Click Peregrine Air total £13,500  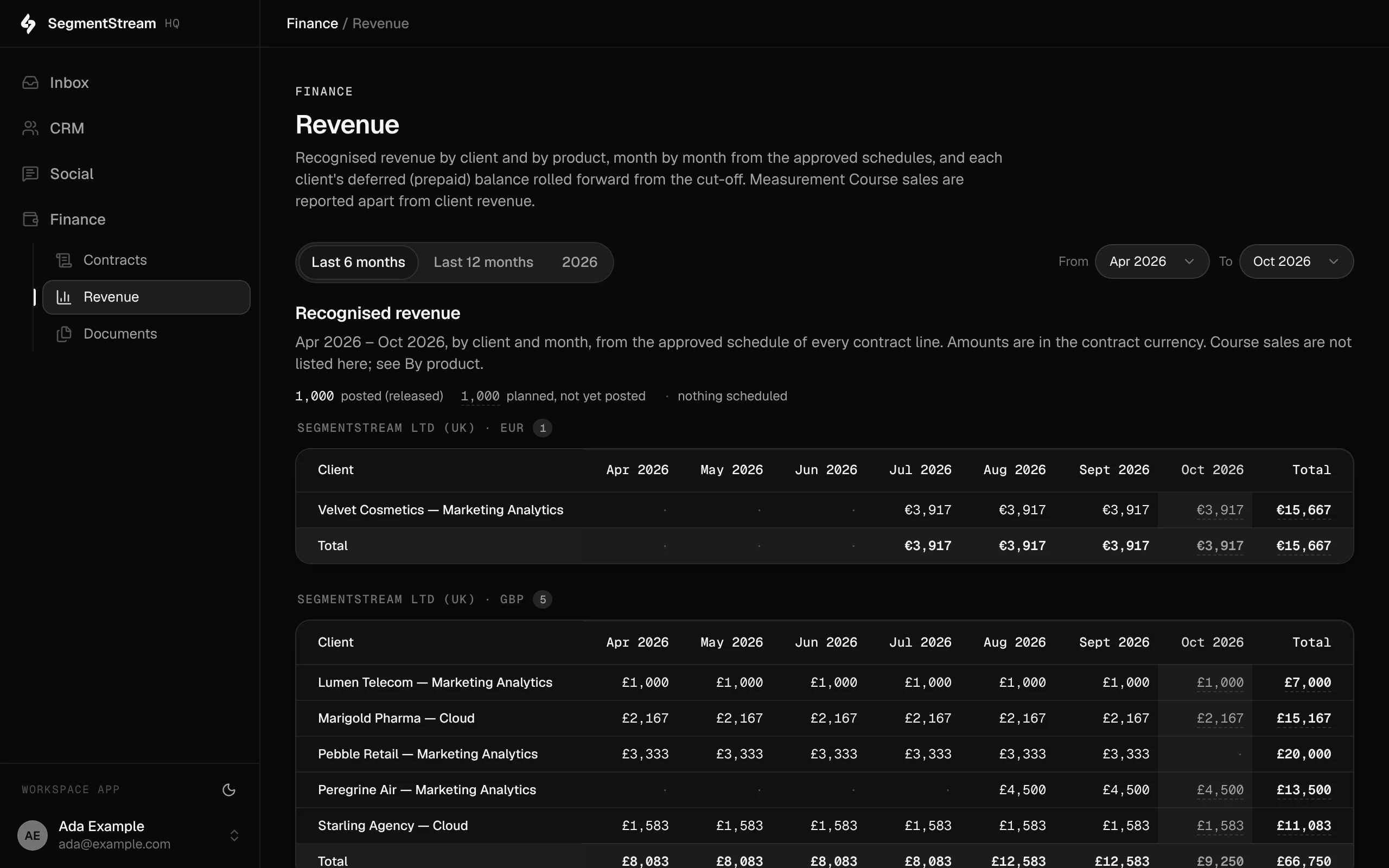click(x=1303, y=790)
